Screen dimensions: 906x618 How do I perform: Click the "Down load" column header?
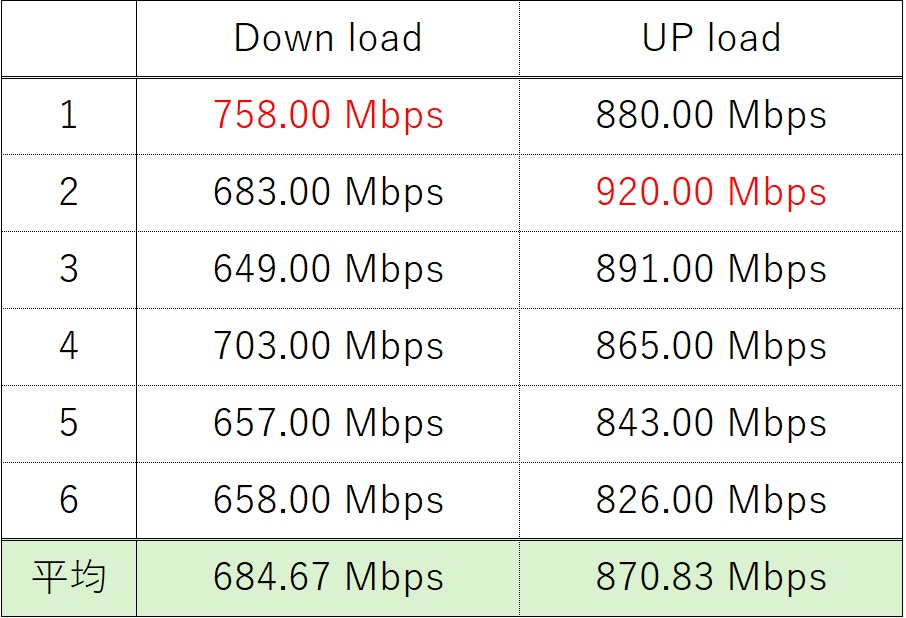pos(328,39)
